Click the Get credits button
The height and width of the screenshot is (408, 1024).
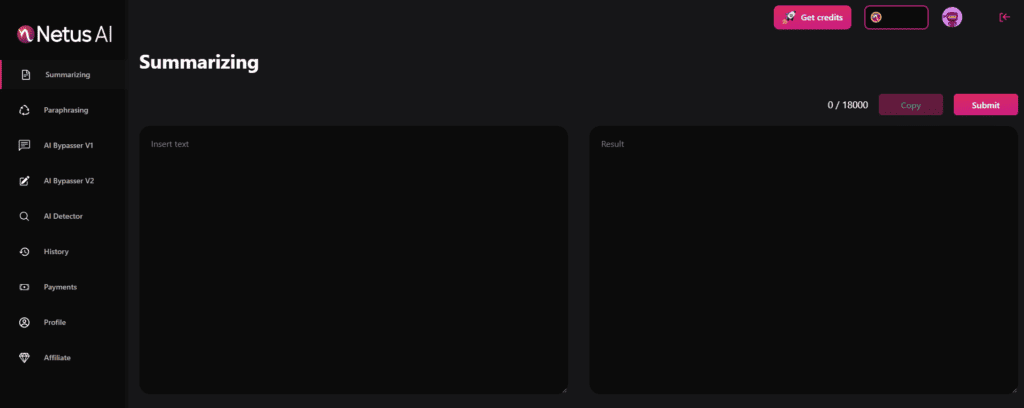pos(812,17)
